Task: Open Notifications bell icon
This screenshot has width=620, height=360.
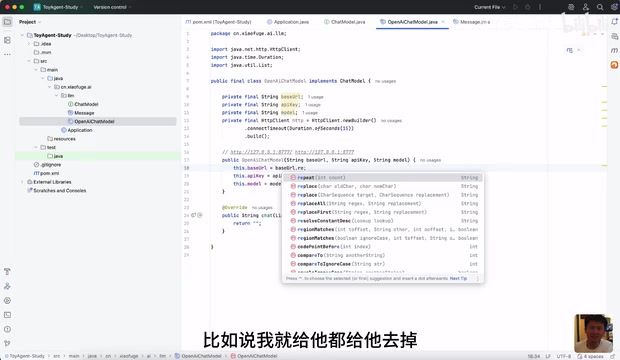Action: point(614,22)
